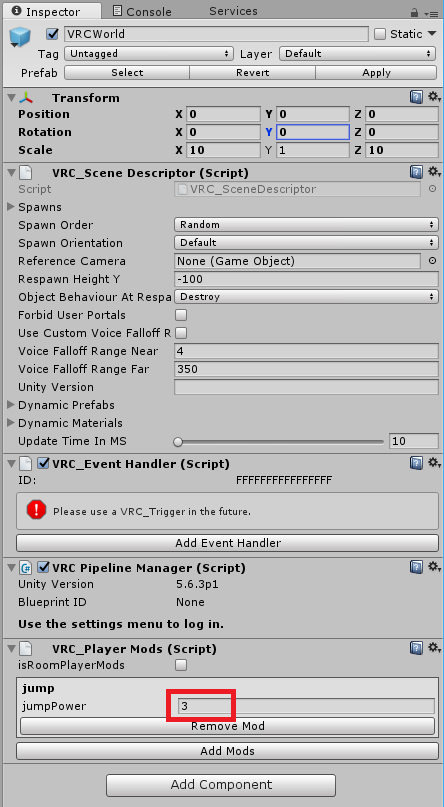Viewport: 444px width, 807px height.
Task: Click the Scale X value field
Action: click(223, 150)
